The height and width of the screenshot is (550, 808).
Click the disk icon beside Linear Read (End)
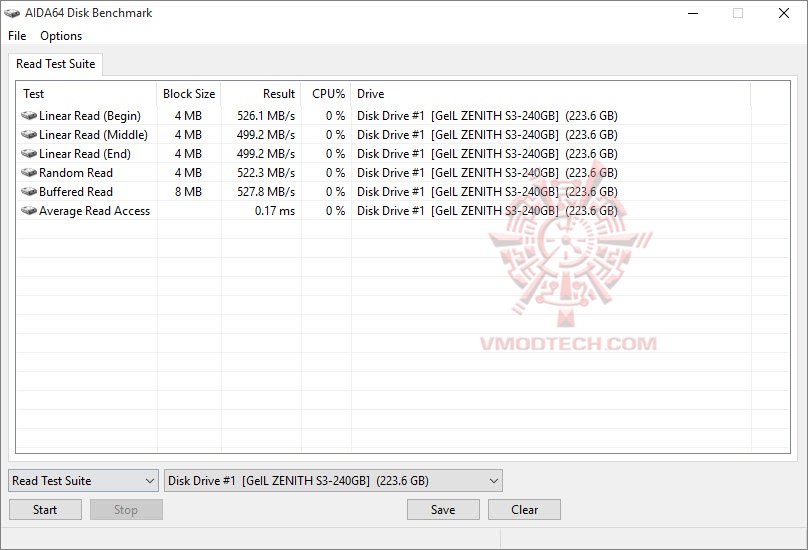[x=29, y=154]
